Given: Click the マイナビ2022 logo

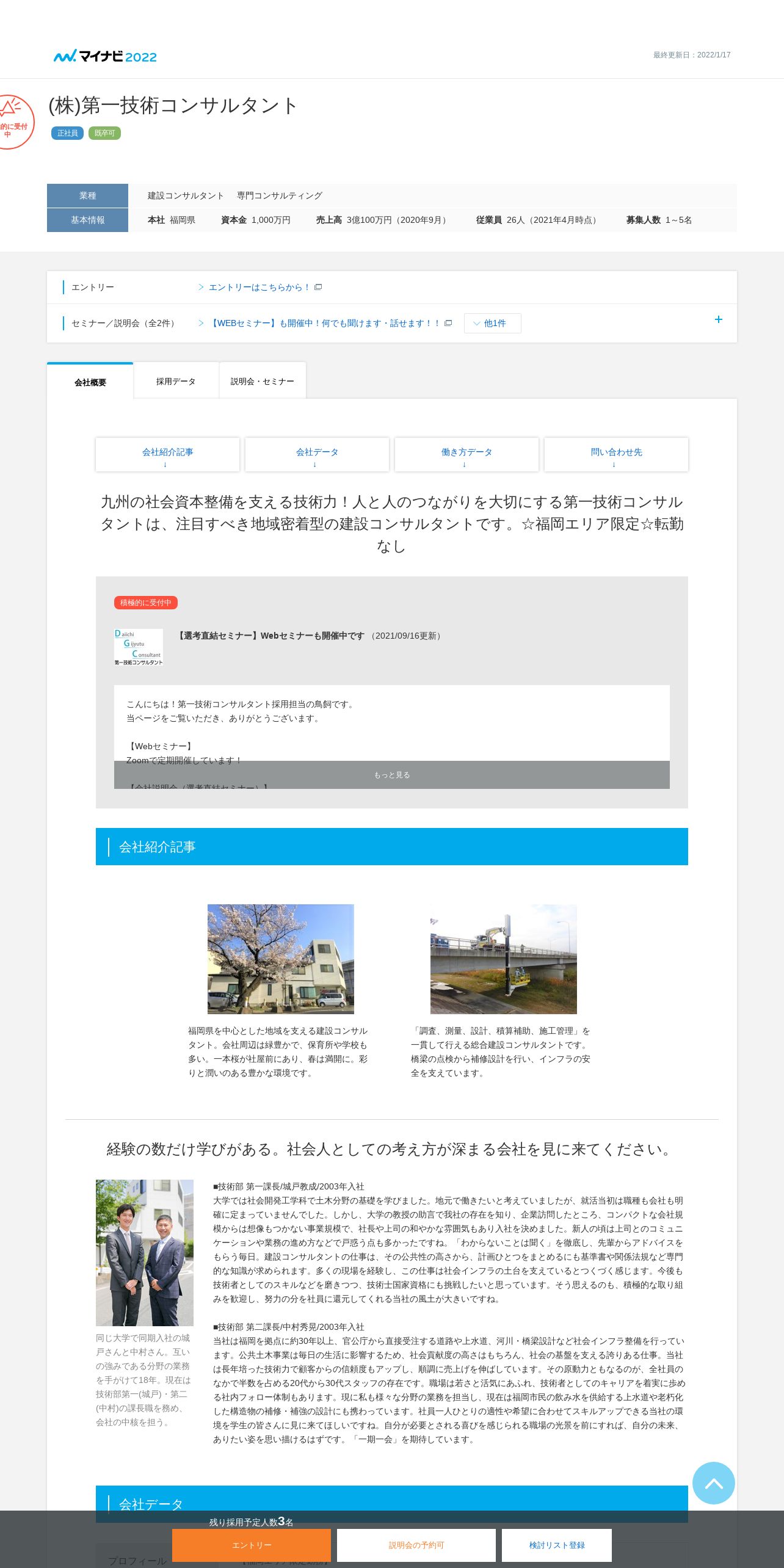Looking at the screenshot, I should tap(105, 56).
